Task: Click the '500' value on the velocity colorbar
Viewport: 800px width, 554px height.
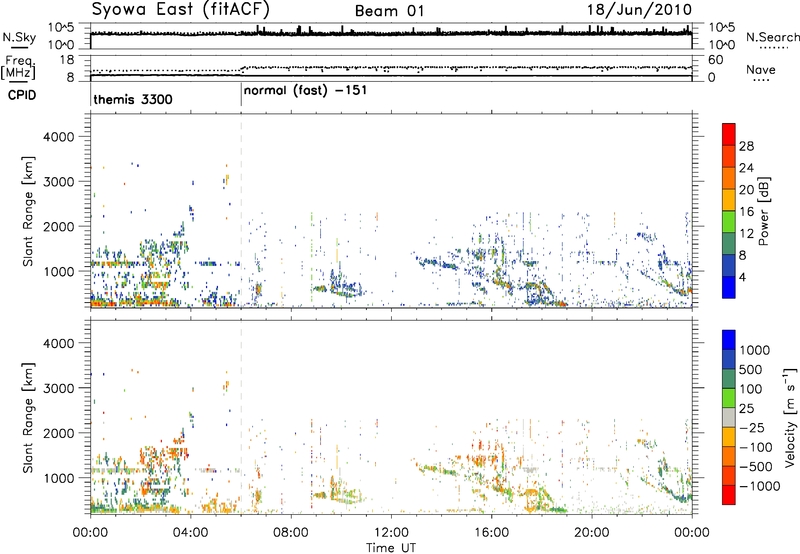Action: click(x=751, y=370)
